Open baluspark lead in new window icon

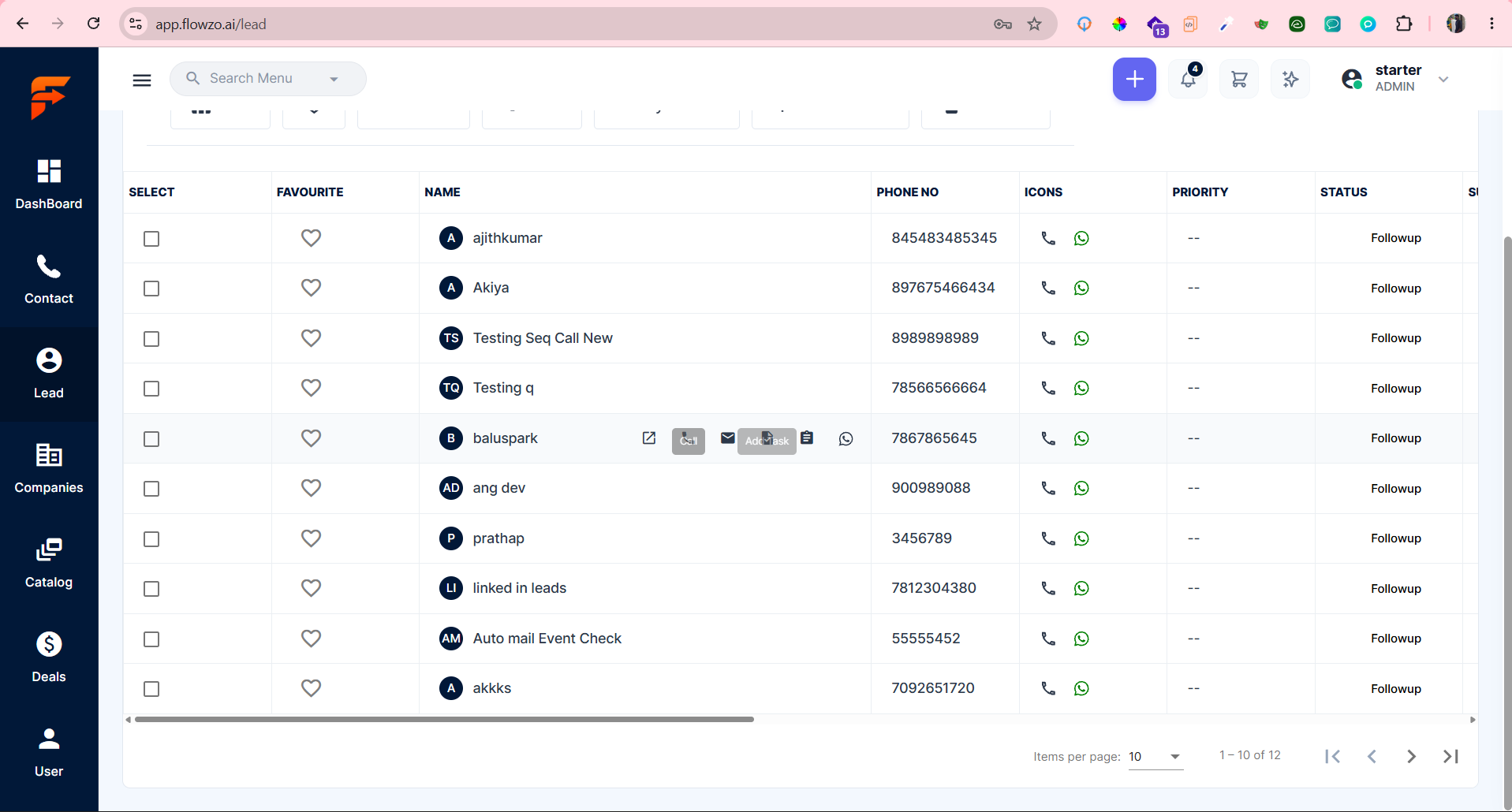649,438
